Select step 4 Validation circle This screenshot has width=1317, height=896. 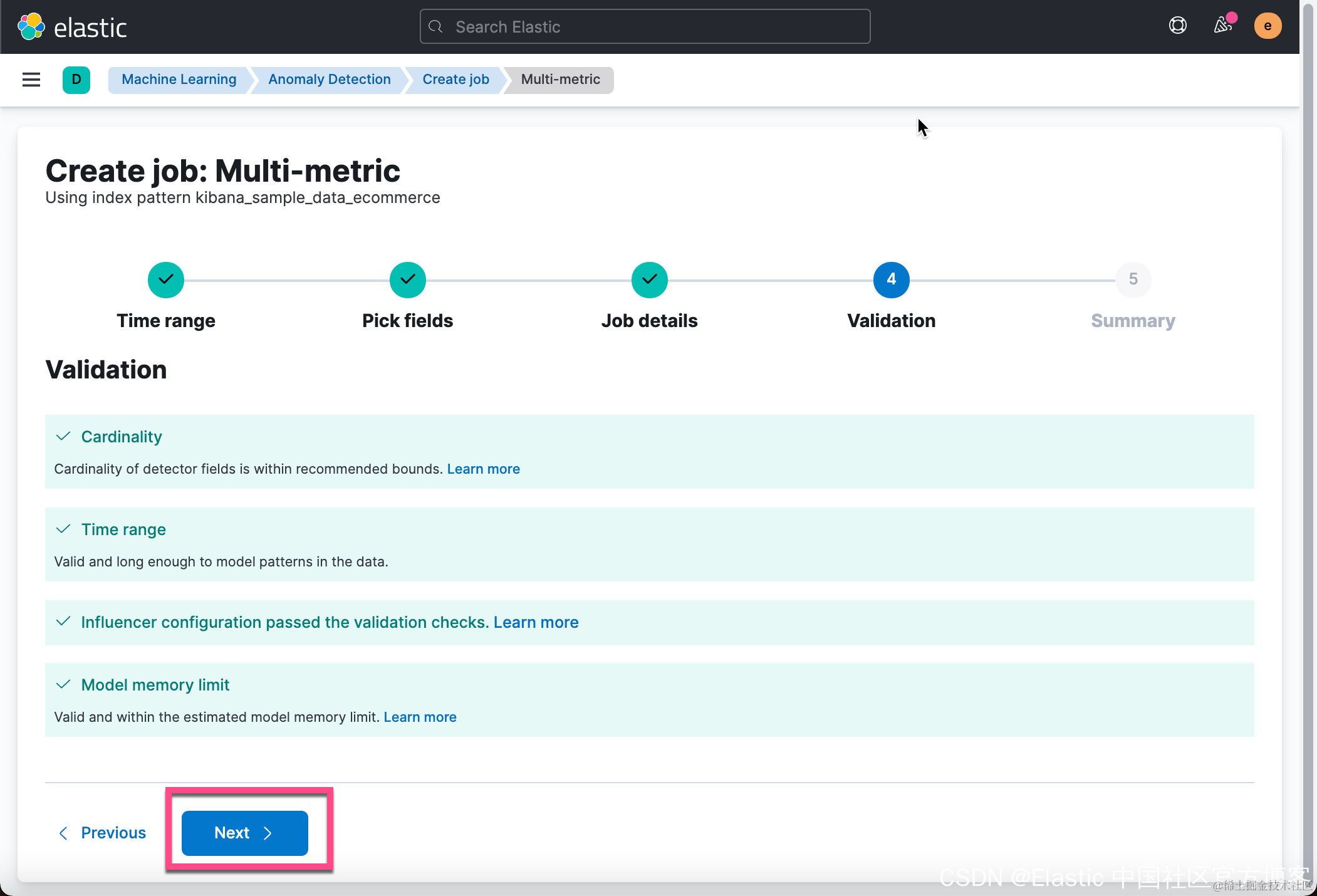click(x=891, y=279)
